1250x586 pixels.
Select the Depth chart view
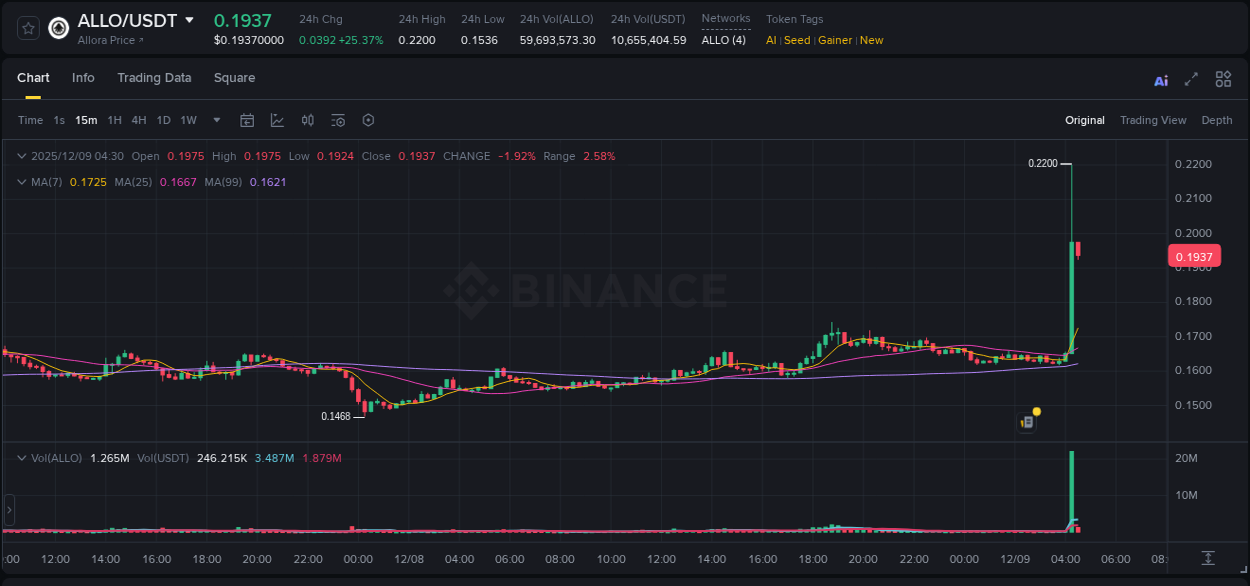coord(1217,120)
